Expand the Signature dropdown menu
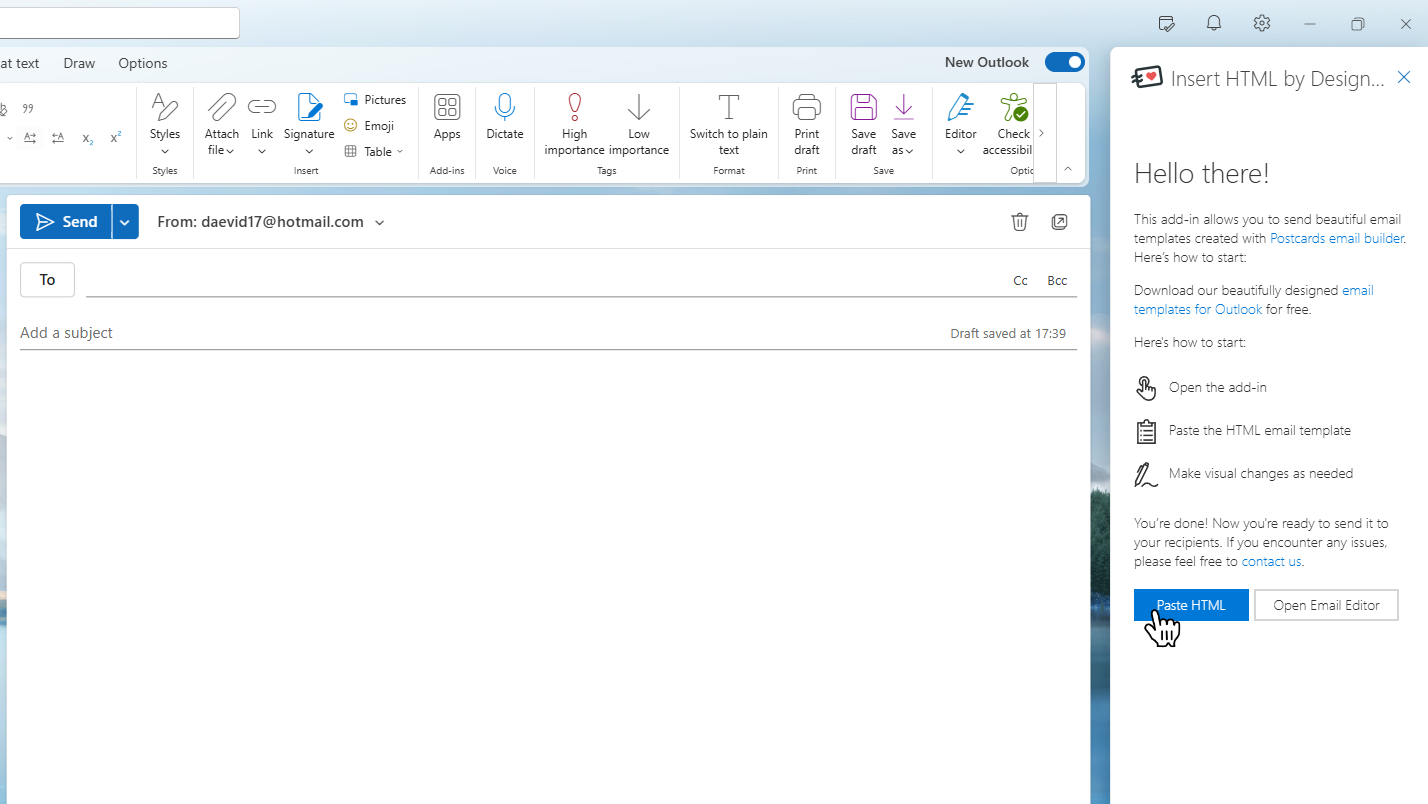 point(309,151)
